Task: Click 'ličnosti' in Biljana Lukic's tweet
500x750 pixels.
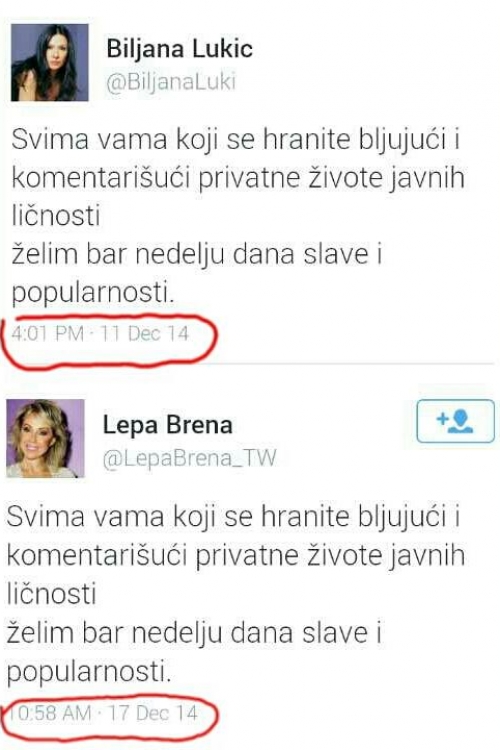Action: click(56, 215)
